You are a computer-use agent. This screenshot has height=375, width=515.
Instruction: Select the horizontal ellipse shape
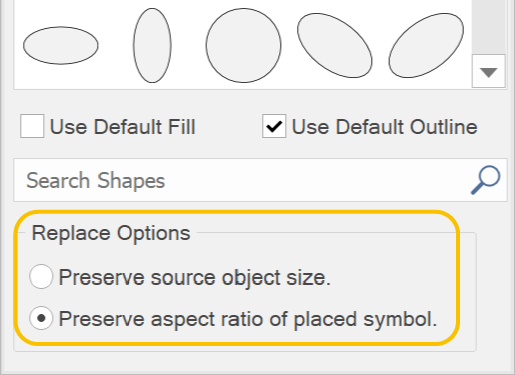[61, 45]
